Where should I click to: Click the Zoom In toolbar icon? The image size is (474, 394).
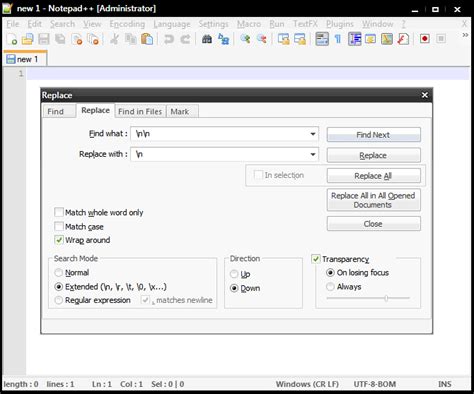pos(245,39)
